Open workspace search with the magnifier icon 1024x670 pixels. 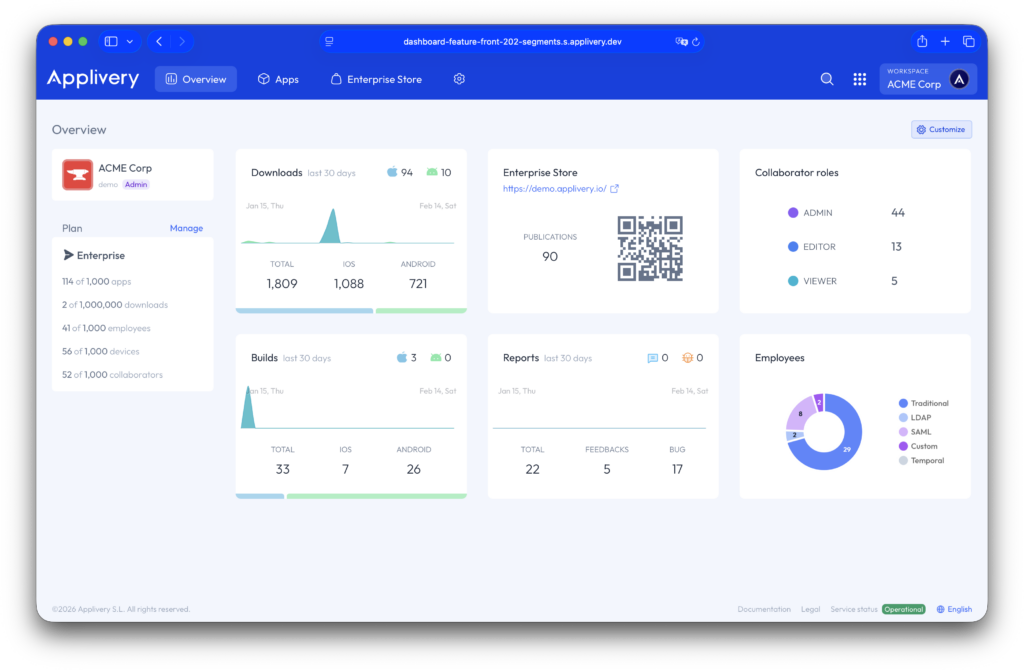pyautogui.click(x=827, y=78)
